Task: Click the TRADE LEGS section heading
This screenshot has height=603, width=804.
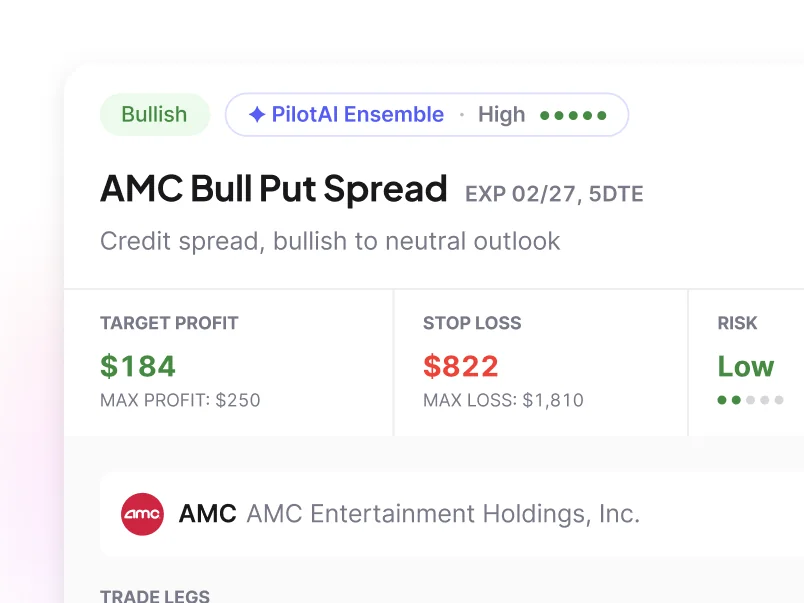Action: [155, 596]
